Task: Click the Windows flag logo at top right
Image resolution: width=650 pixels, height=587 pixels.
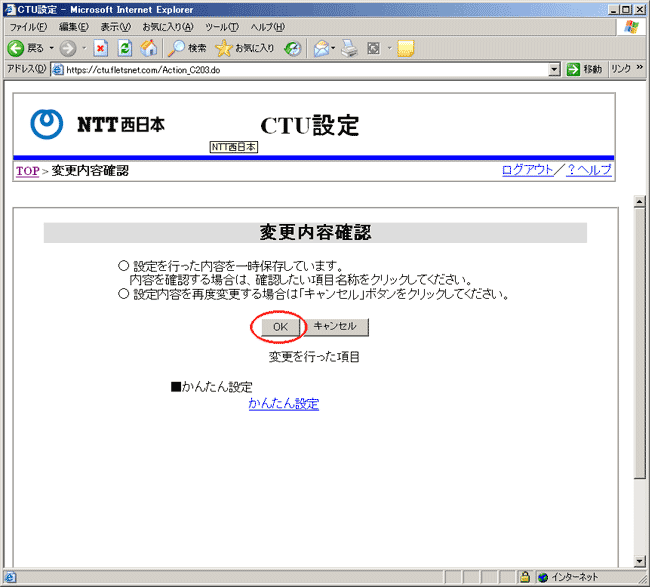Action: pyautogui.click(x=631, y=27)
